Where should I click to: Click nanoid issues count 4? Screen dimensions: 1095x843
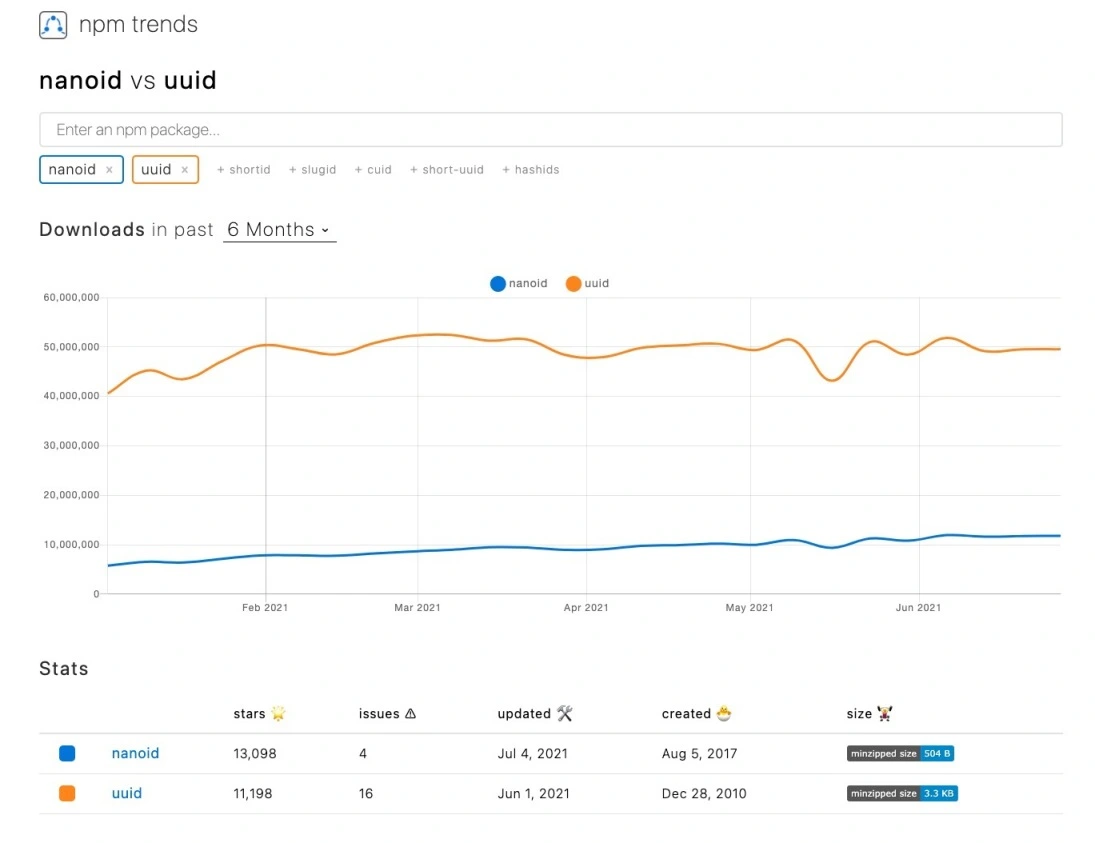pos(363,754)
